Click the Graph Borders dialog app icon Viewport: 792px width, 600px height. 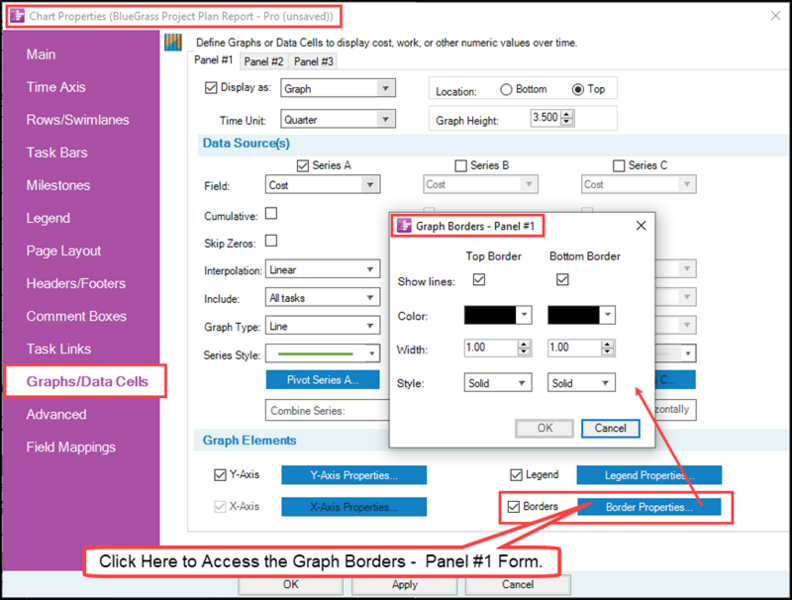404,225
